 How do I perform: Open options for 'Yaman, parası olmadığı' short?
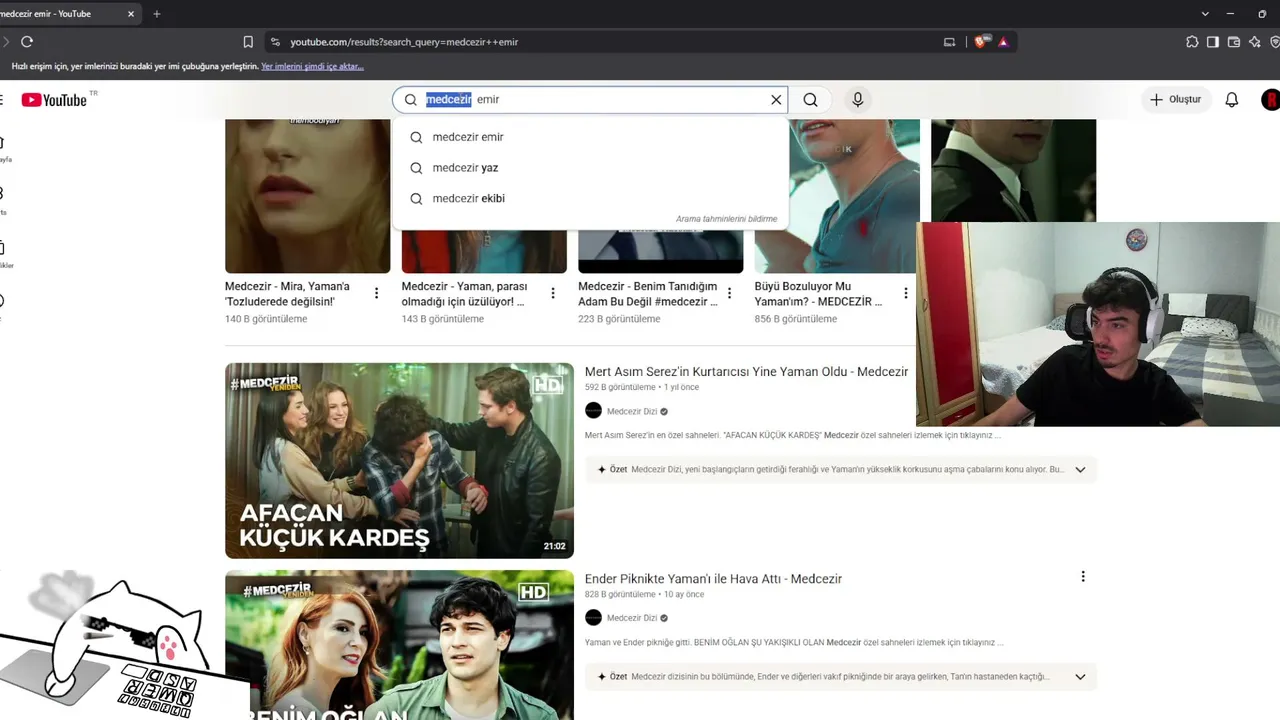553,293
